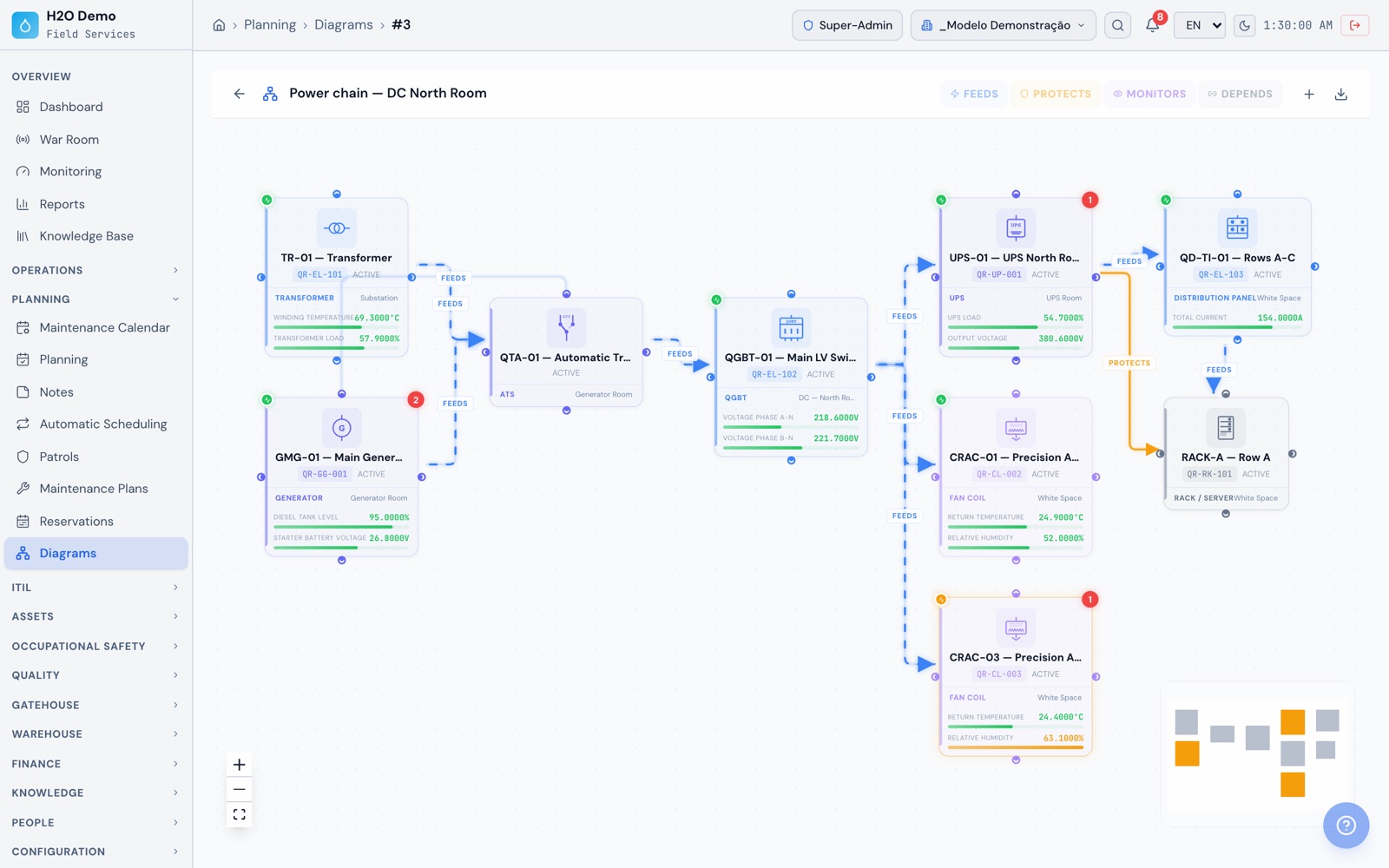Click the TR-01 Transformer node icon
This screenshot has height=868, width=1389.
click(x=337, y=228)
